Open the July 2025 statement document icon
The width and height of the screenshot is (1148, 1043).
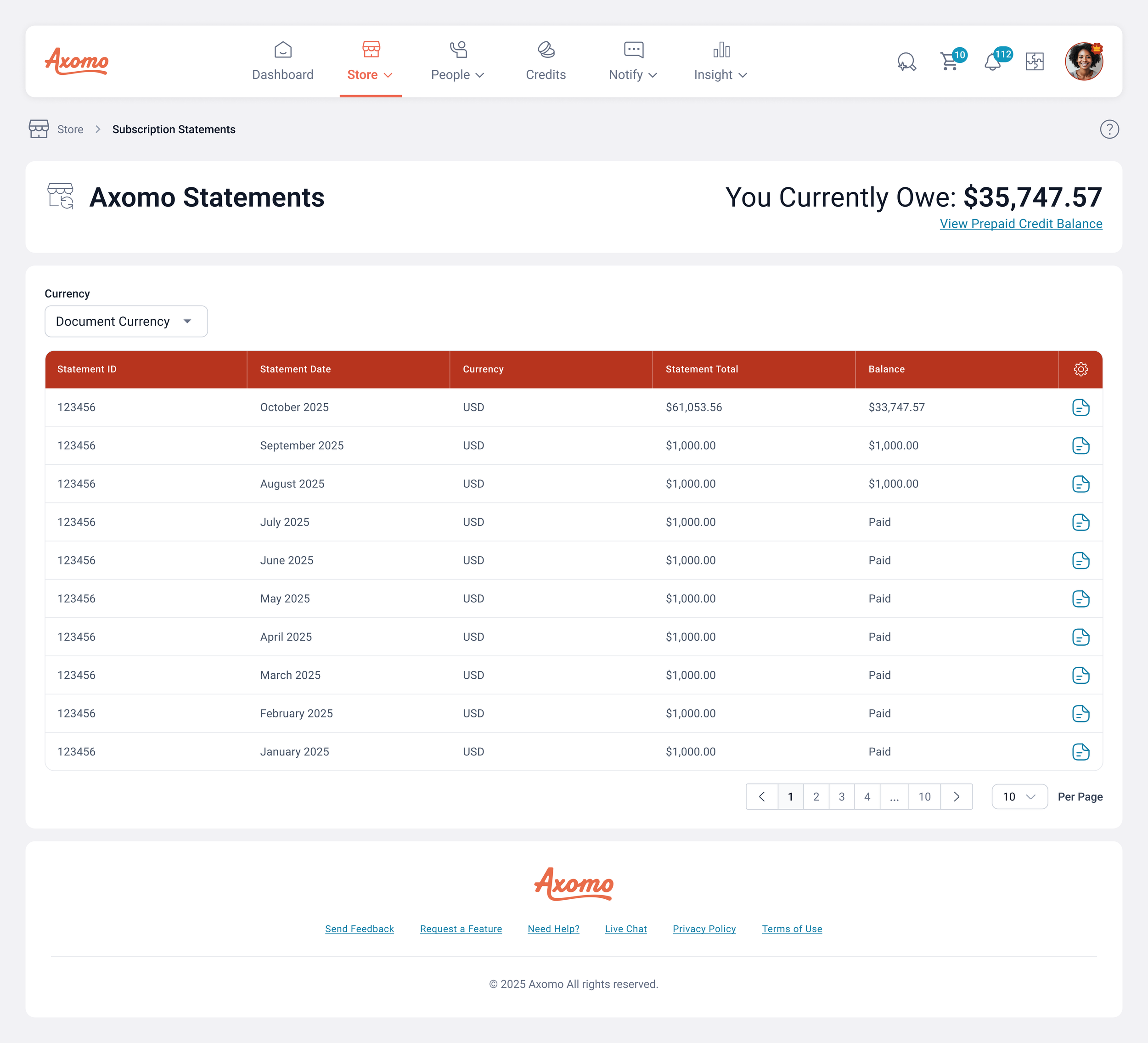(x=1080, y=522)
